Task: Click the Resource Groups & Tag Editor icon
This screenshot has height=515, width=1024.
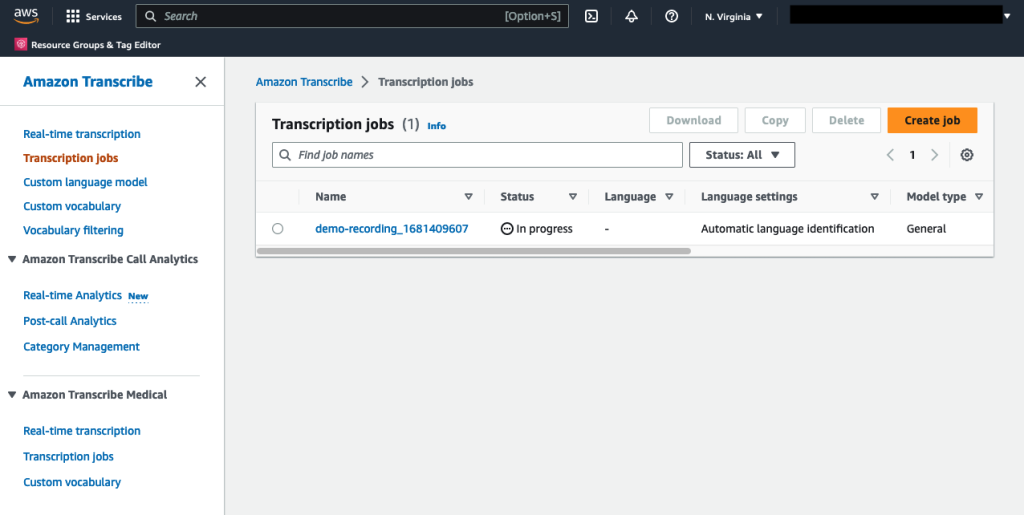Action: [21, 44]
